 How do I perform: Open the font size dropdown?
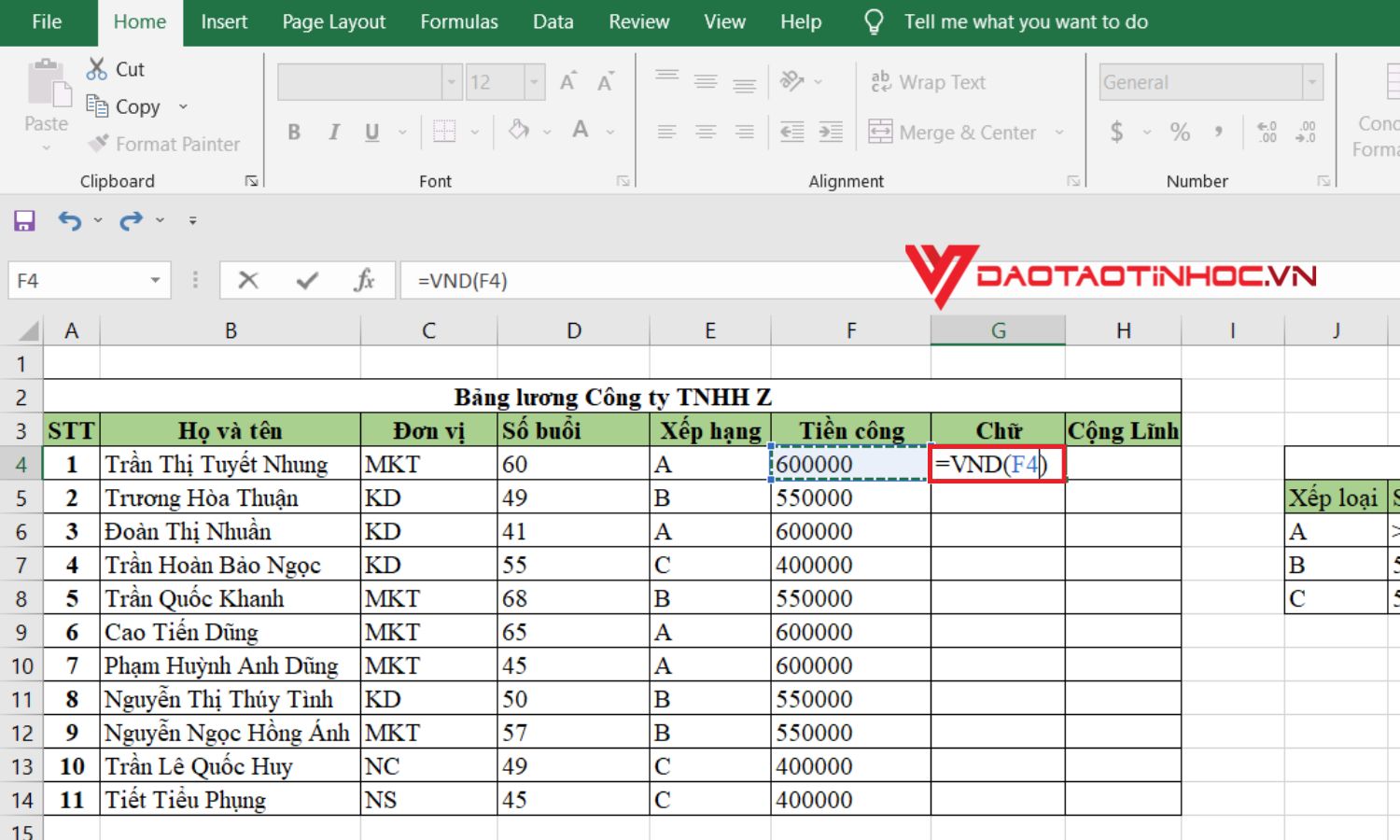(x=535, y=82)
